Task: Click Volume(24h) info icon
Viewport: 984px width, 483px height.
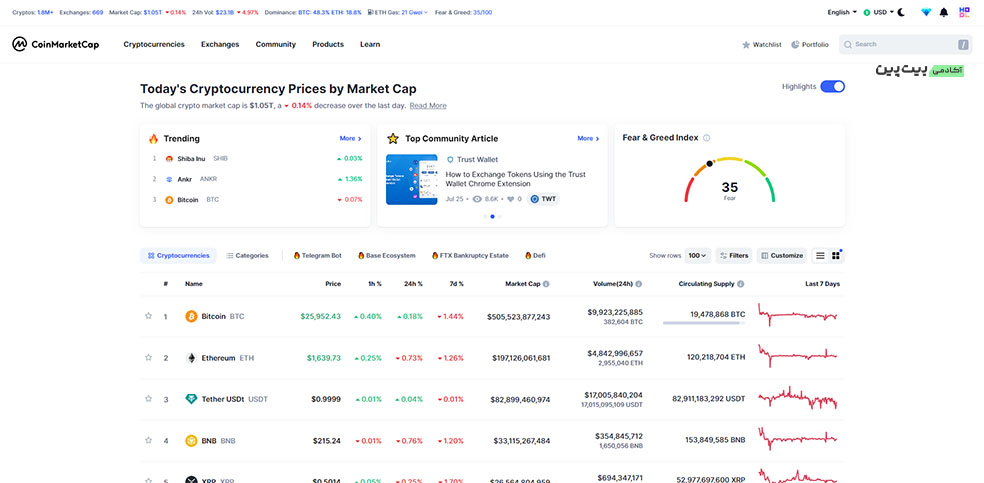Action: [639, 284]
